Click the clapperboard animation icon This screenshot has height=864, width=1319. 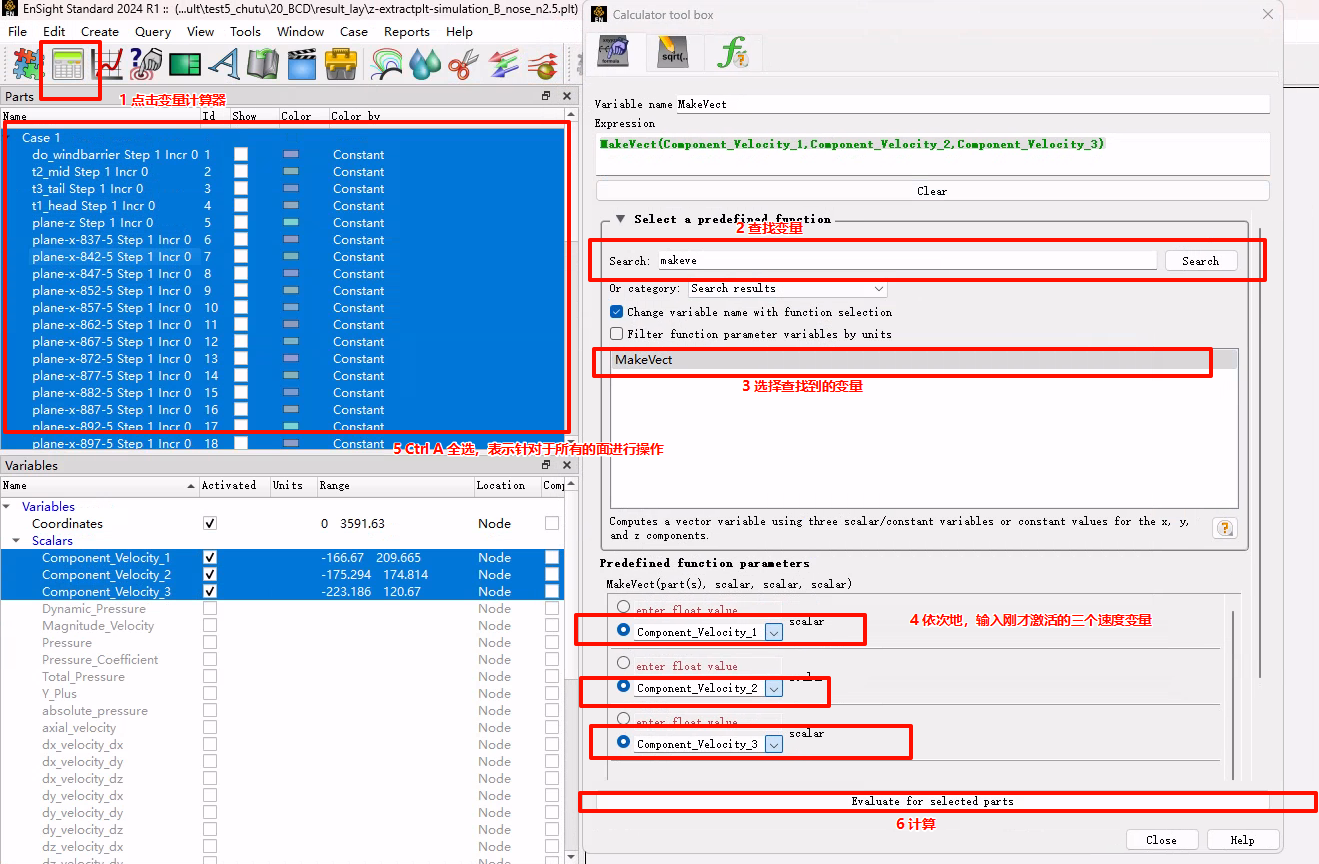(301, 65)
